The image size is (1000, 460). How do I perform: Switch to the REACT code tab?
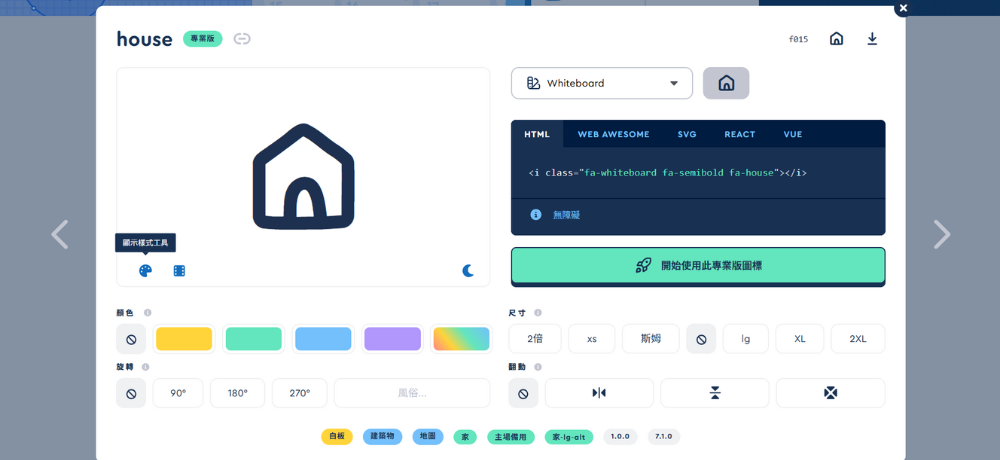[x=739, y=134]
